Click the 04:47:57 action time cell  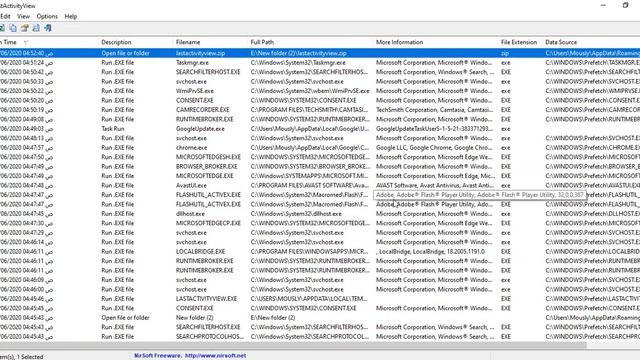coord(27,147)
